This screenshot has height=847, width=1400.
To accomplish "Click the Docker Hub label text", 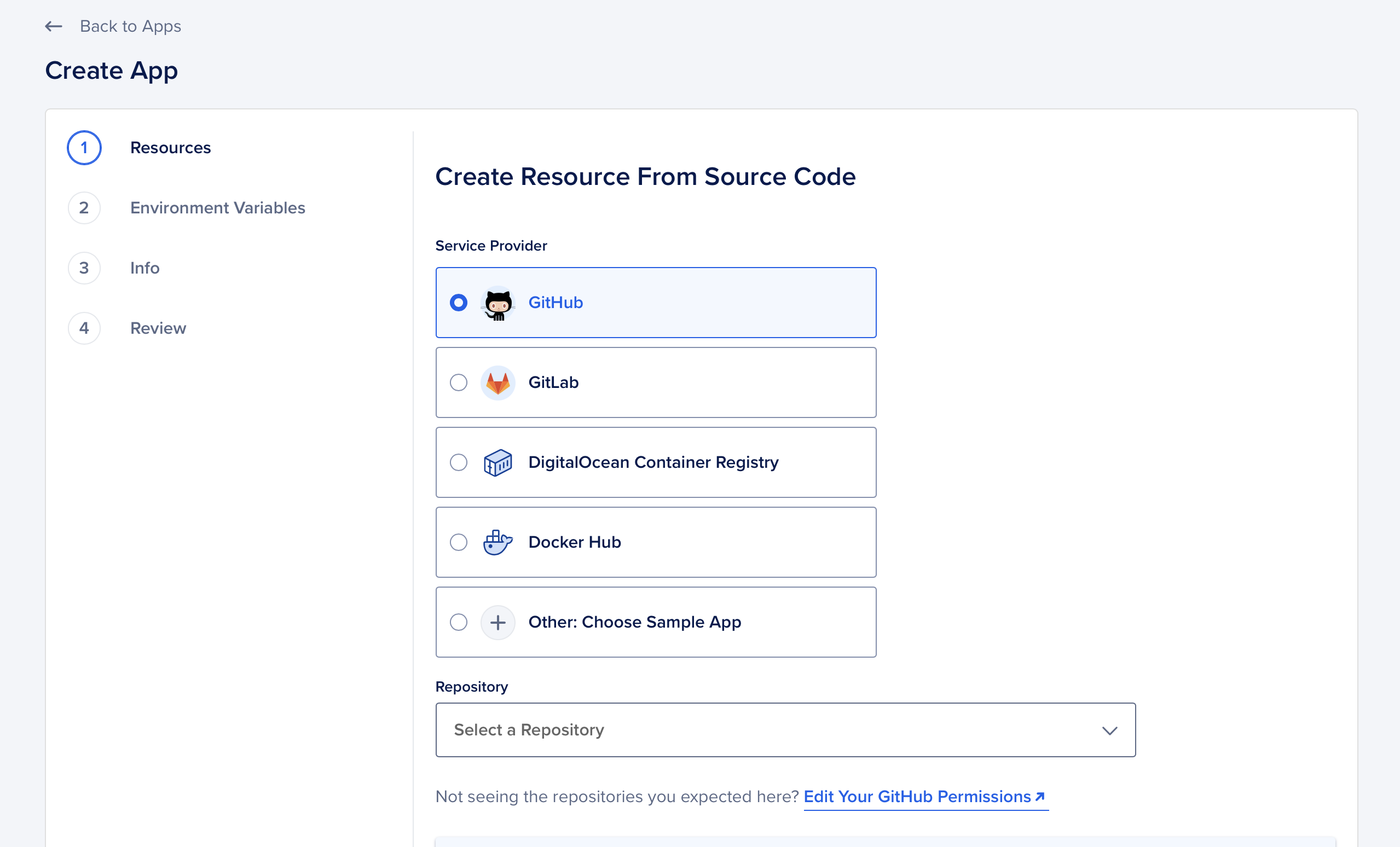I will 575,543.
